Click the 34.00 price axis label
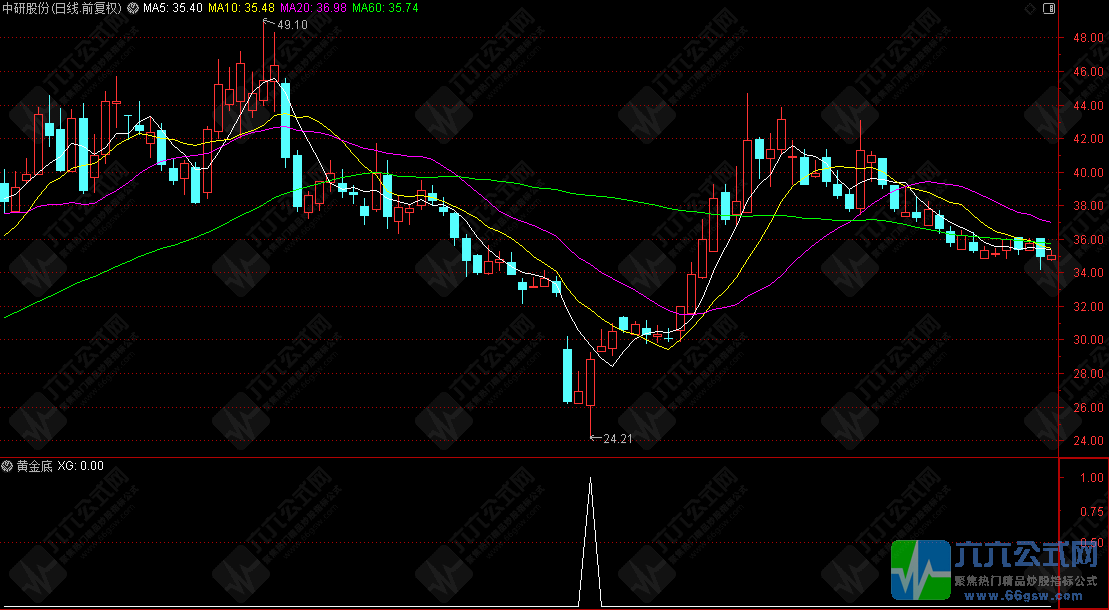Viewport: 1109px width, 610px height. coord(1088,272)
